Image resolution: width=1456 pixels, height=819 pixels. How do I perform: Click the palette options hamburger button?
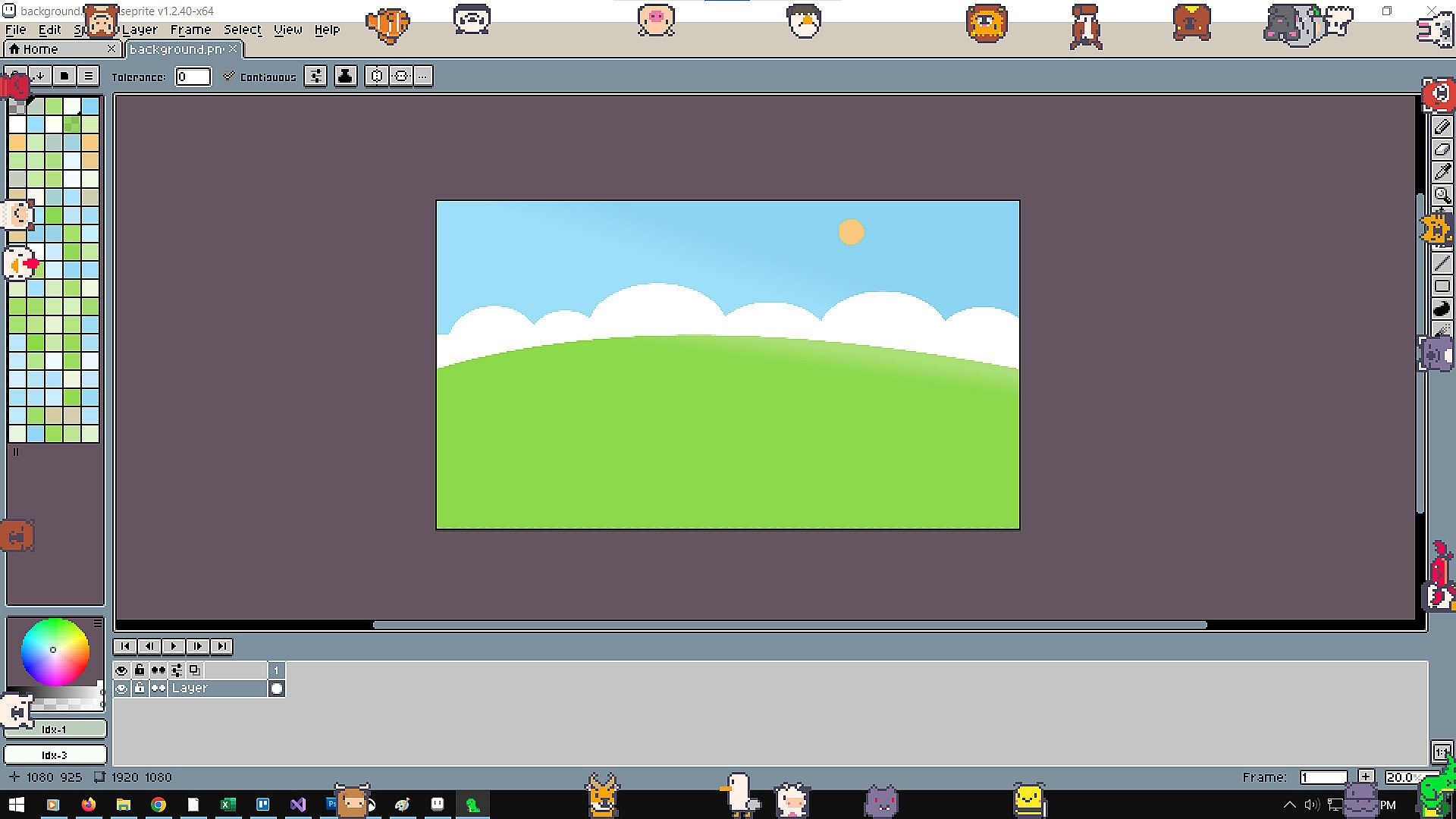pos(88,76)
